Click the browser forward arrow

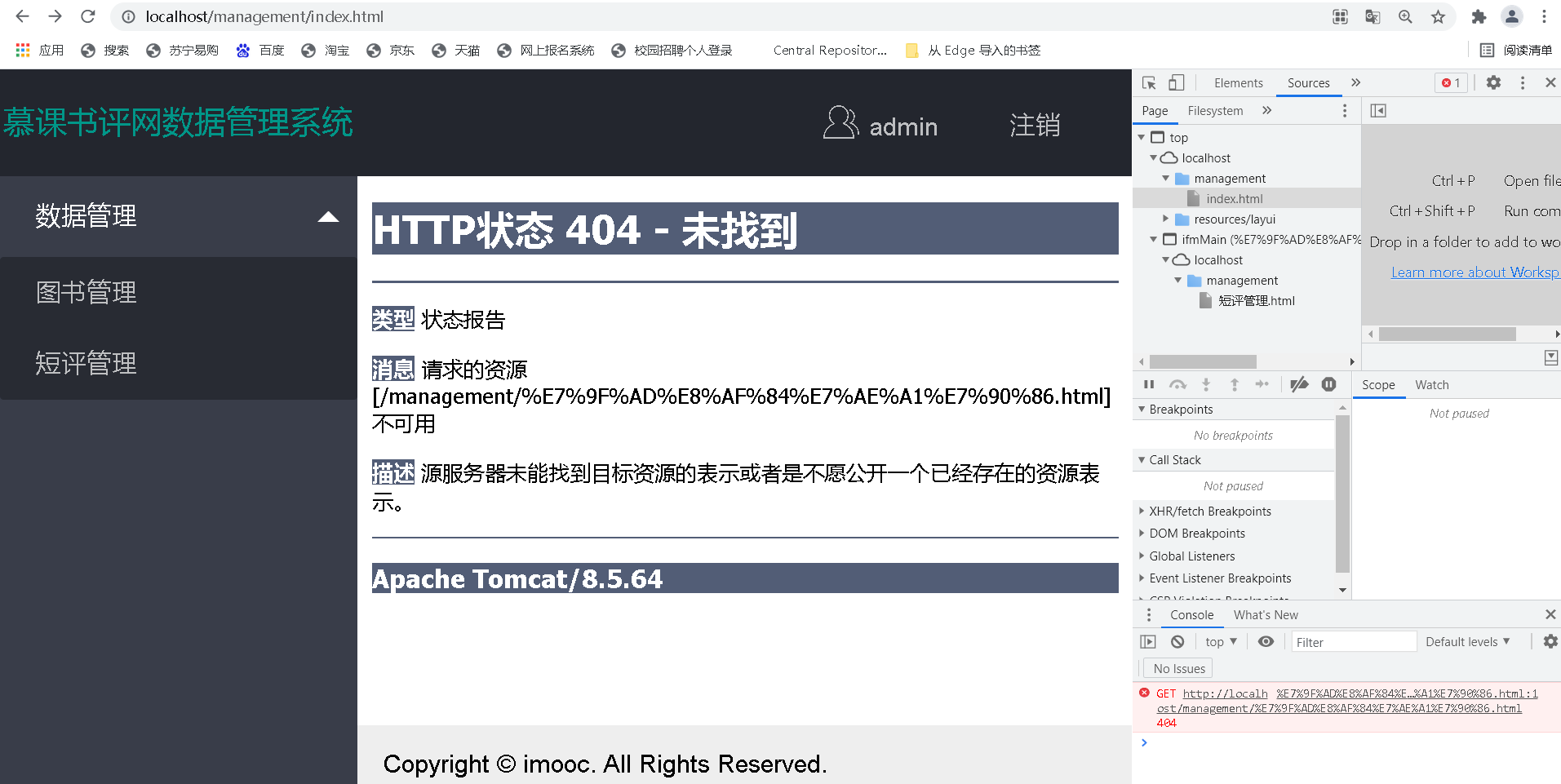pyautogui.click(x=55, y=16)
